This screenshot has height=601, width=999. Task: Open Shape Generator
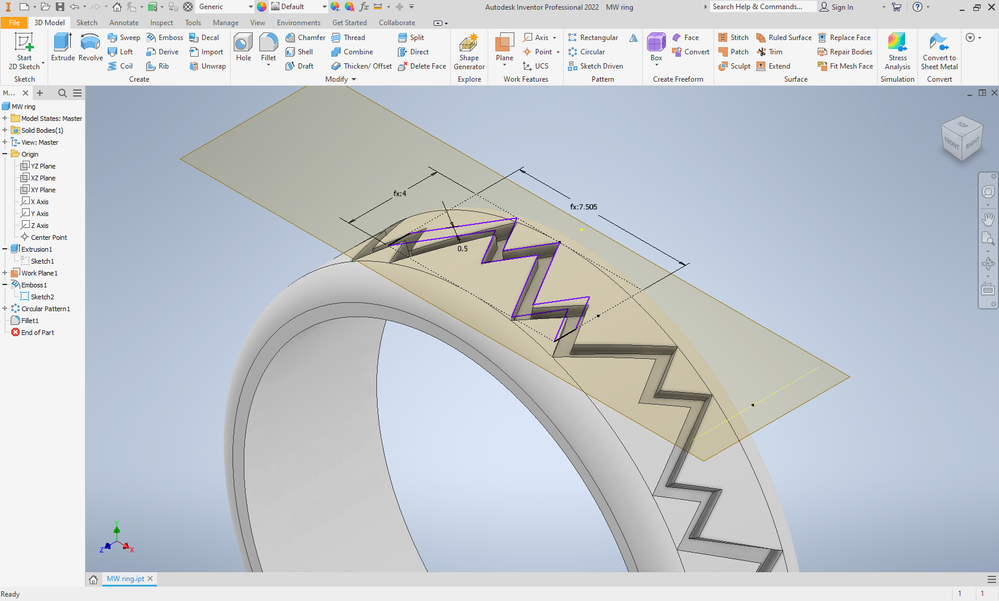click(469, 51)
